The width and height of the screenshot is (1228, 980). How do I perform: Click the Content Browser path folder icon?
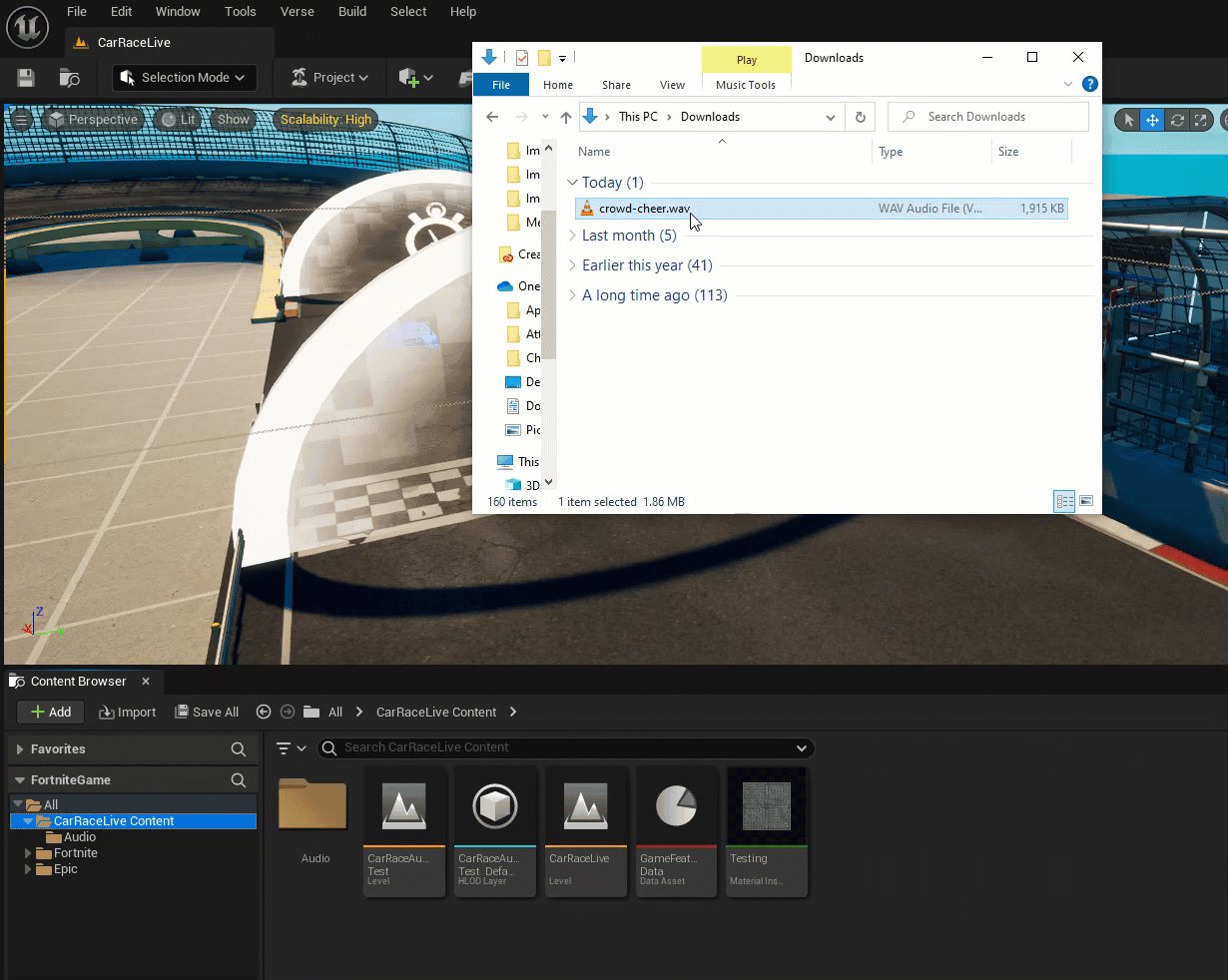pyautogui.click(x=311, y=712)
